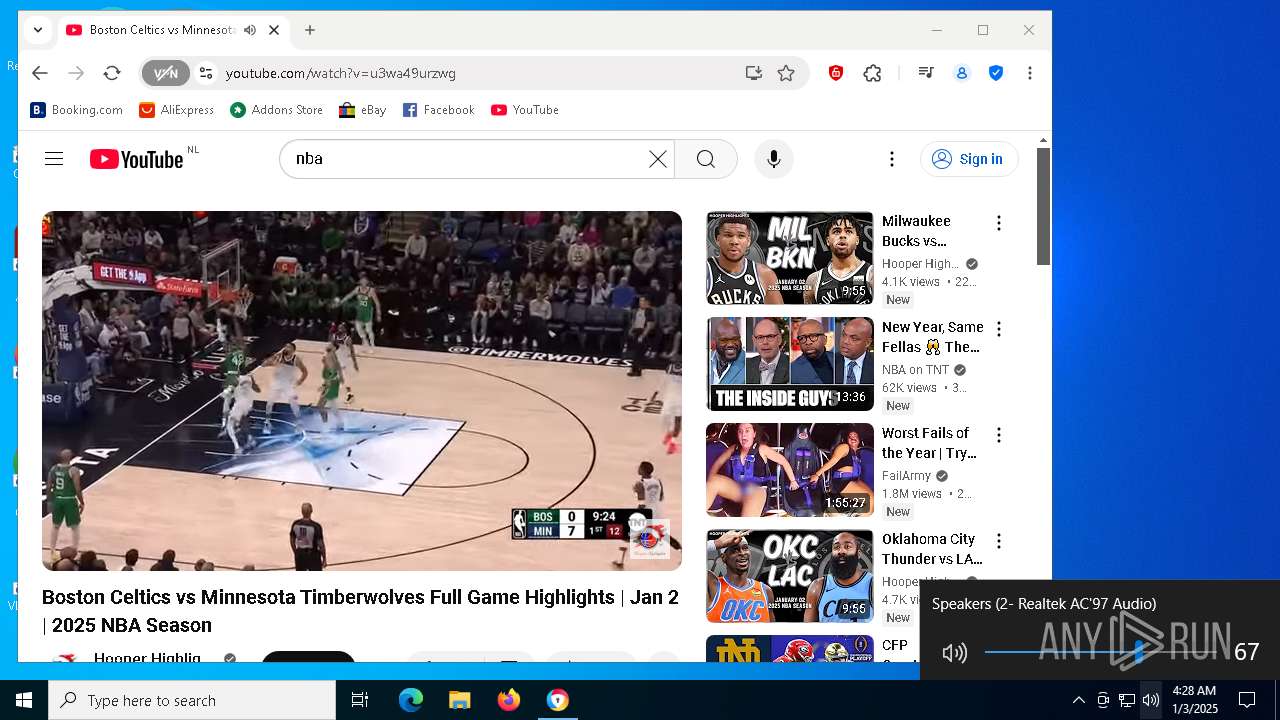Select the Boston Celtics vs Minnesota tab
This screenshot has height=720, width=1280.
point(161,30)
